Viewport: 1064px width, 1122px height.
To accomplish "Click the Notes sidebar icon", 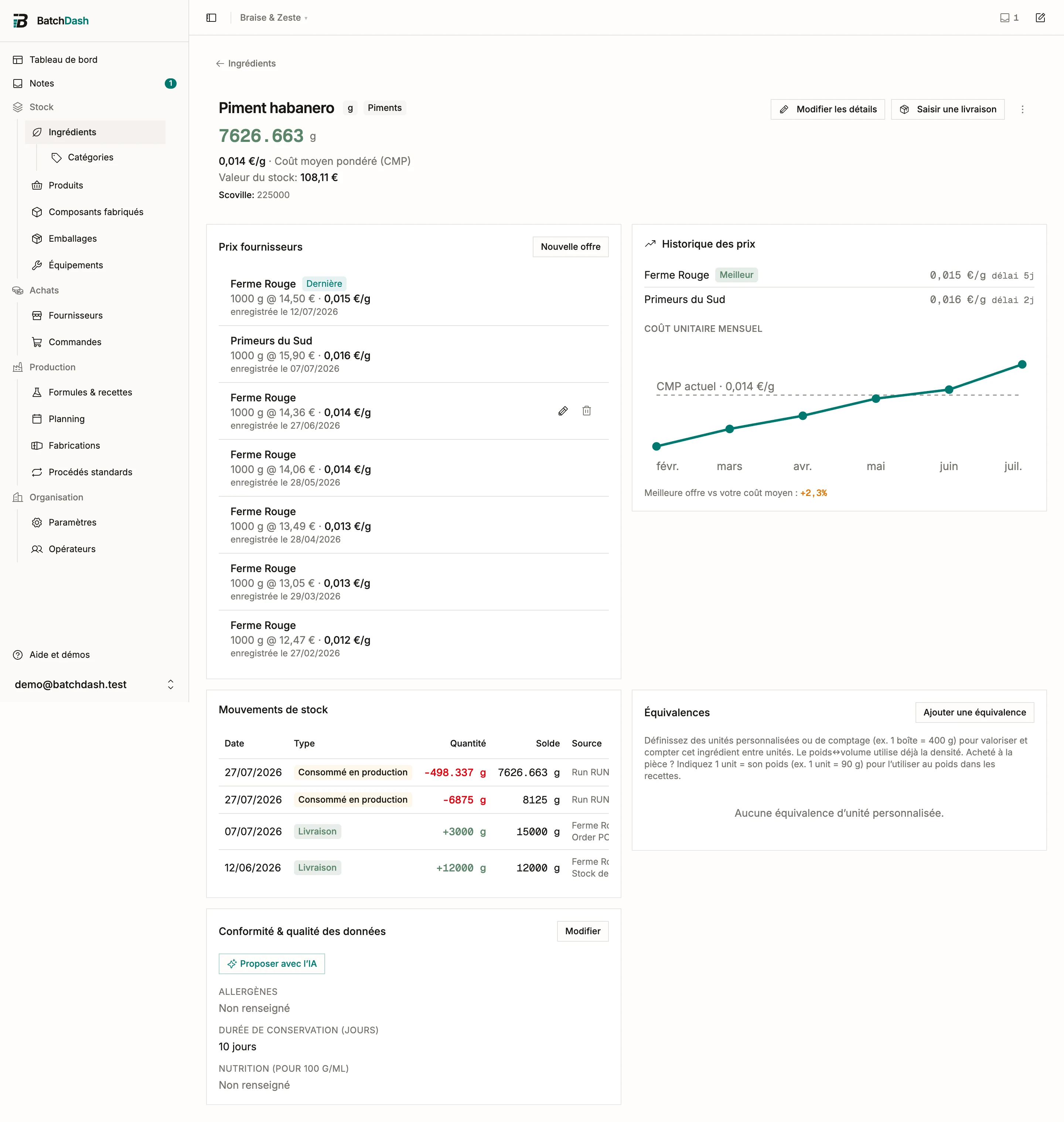I will 18,84.
